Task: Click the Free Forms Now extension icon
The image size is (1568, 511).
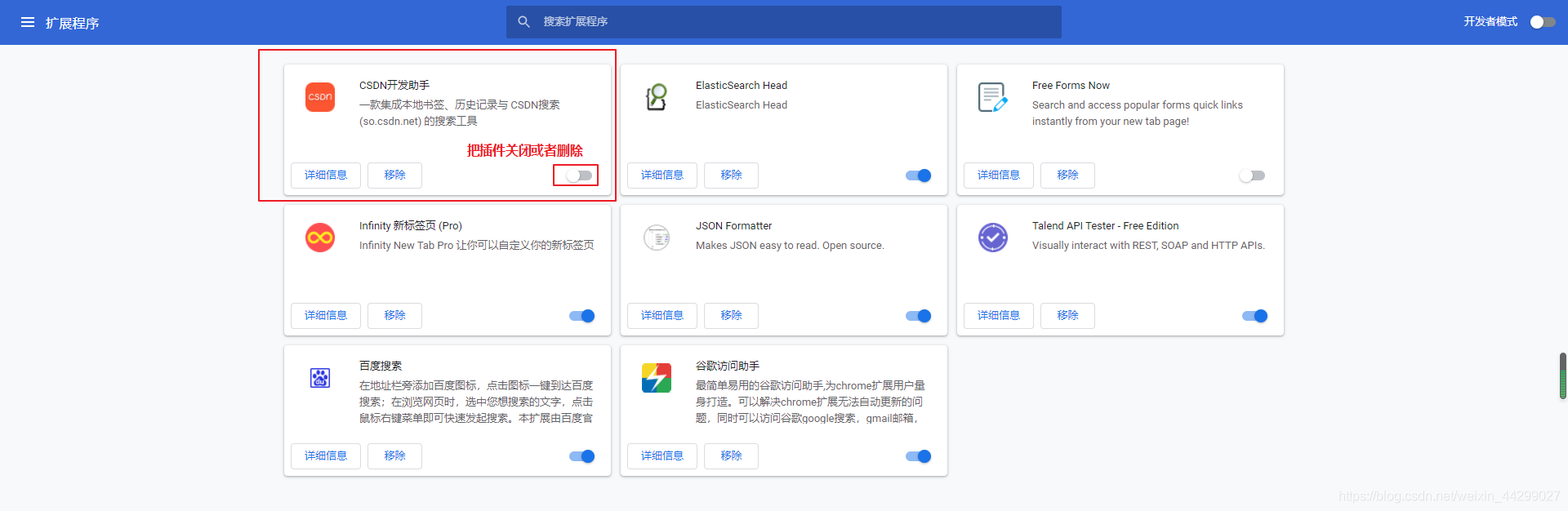Action: (x=993, y=97)
